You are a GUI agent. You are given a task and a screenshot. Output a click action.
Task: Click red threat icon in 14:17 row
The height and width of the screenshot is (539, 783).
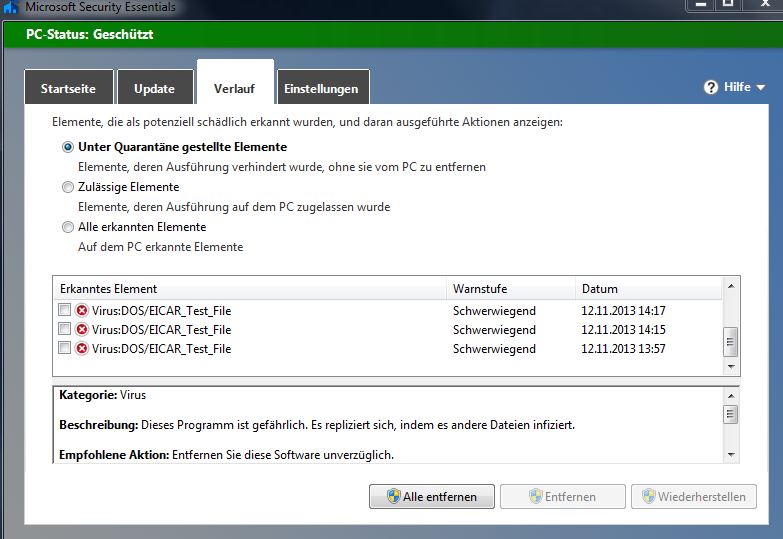(82, 310)
